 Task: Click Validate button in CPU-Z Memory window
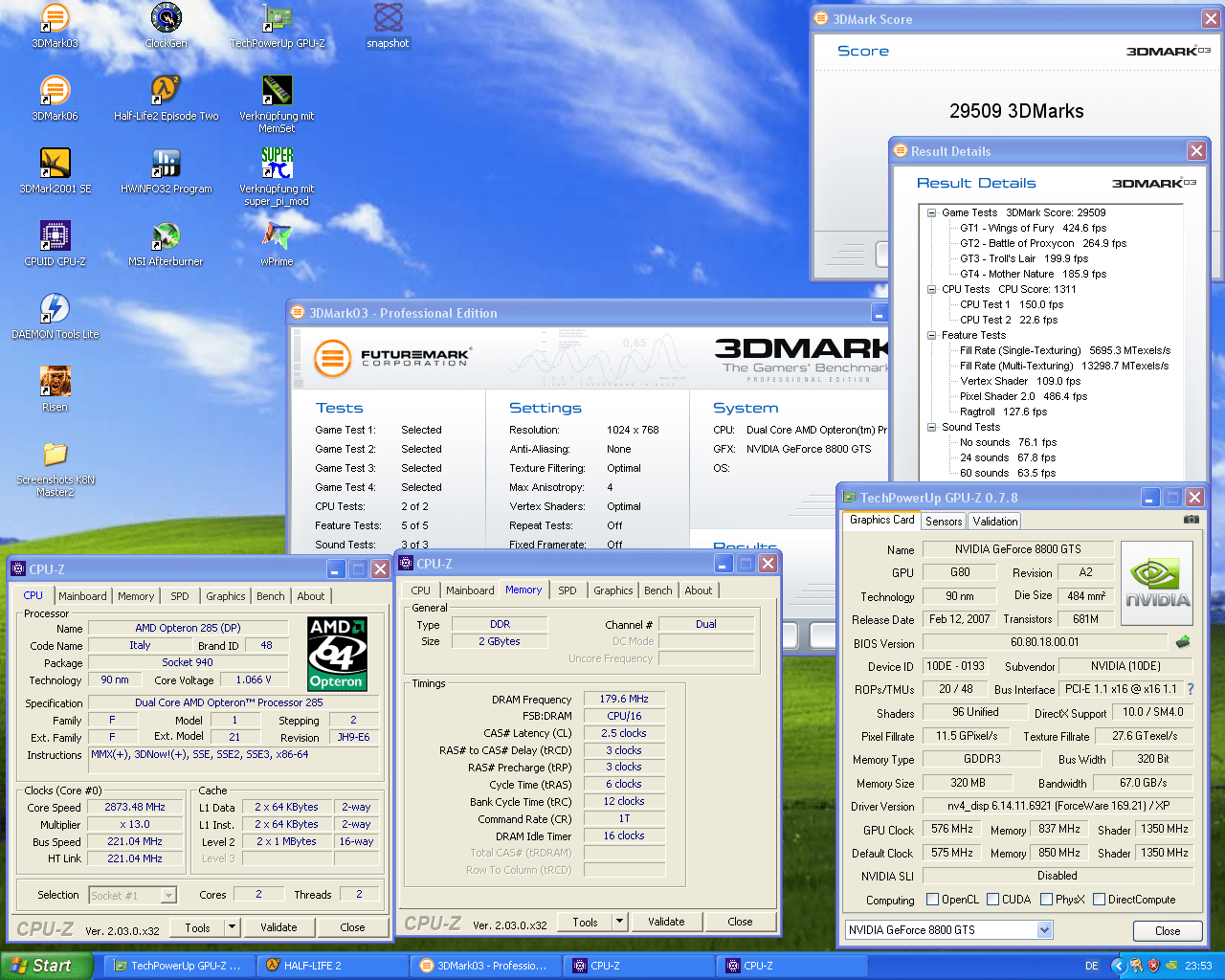point(666,923)
